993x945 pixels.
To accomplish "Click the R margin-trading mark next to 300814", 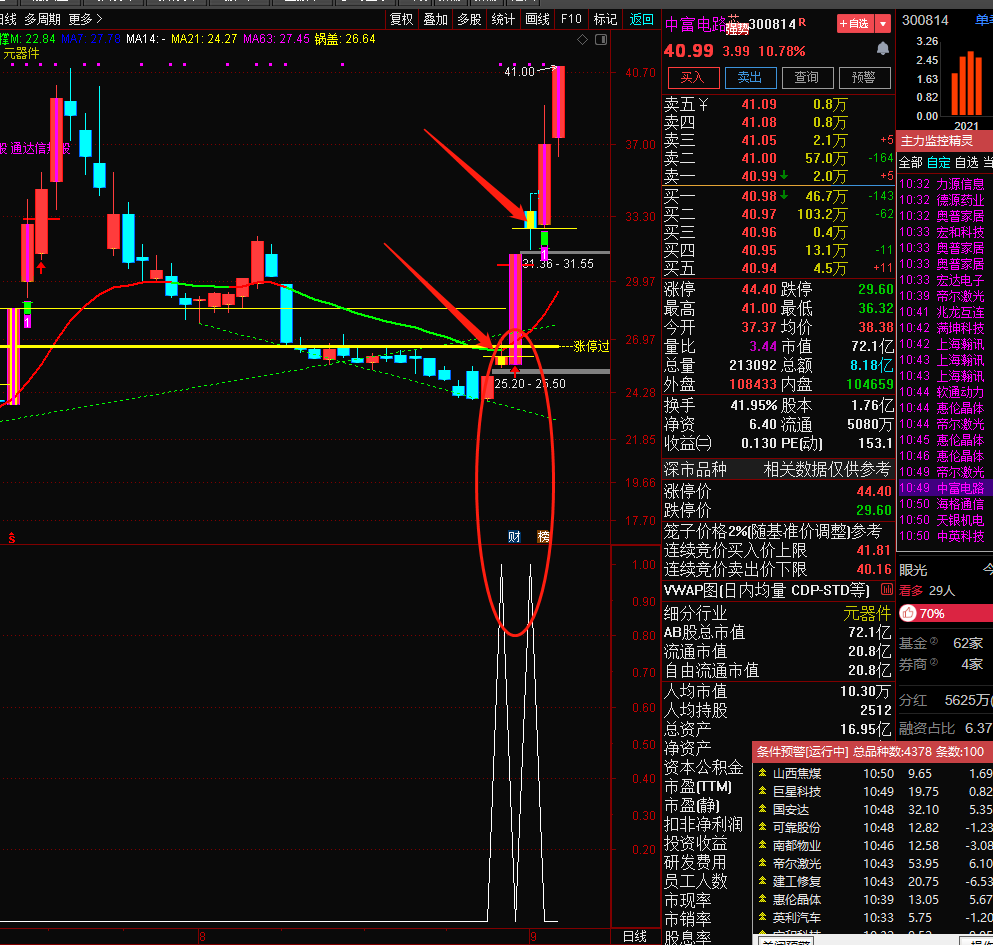I will [802, 22].
